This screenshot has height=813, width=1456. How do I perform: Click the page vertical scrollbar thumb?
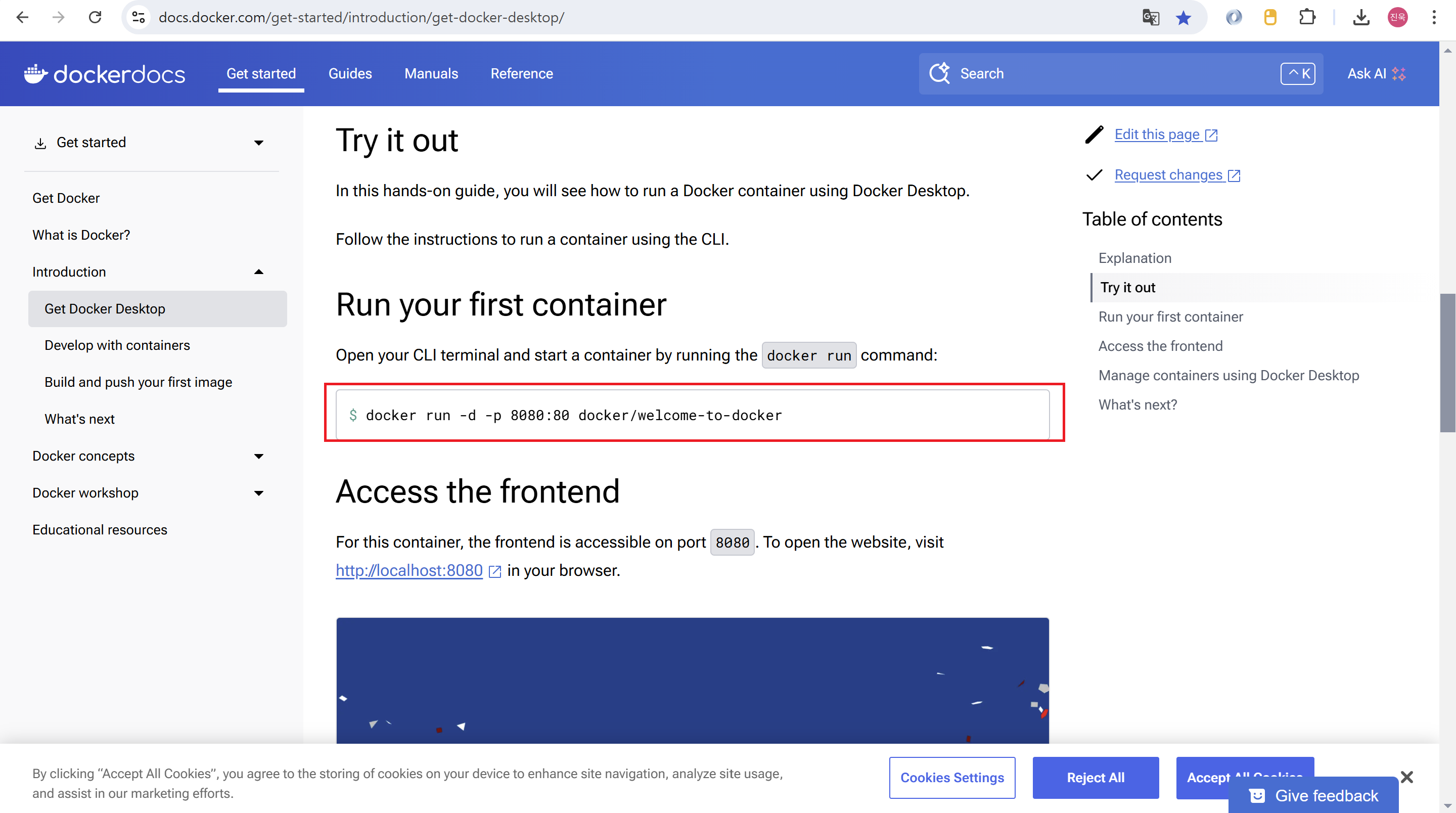tap(1447, 362)
